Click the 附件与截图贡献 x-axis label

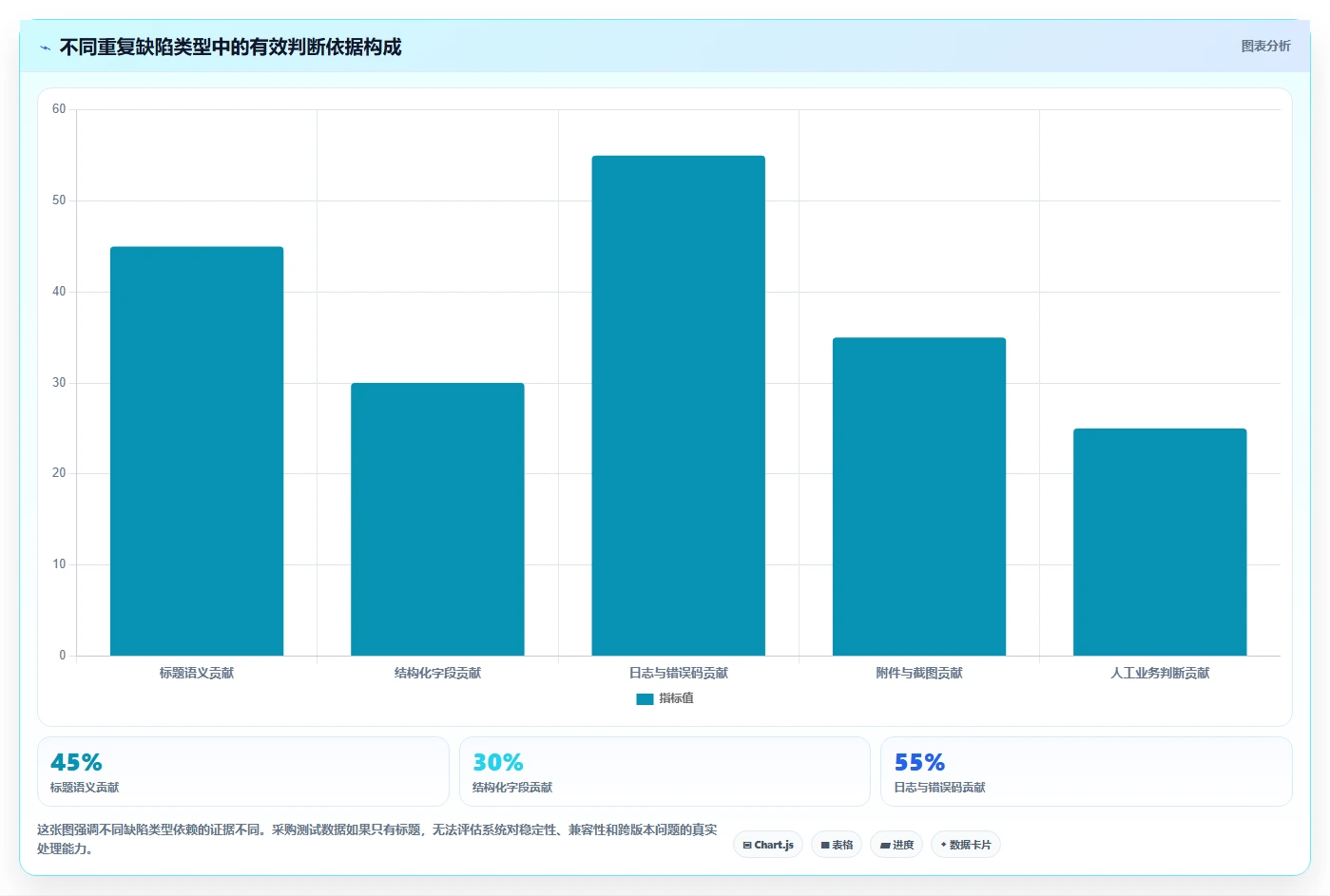click(x=919, y=673)
